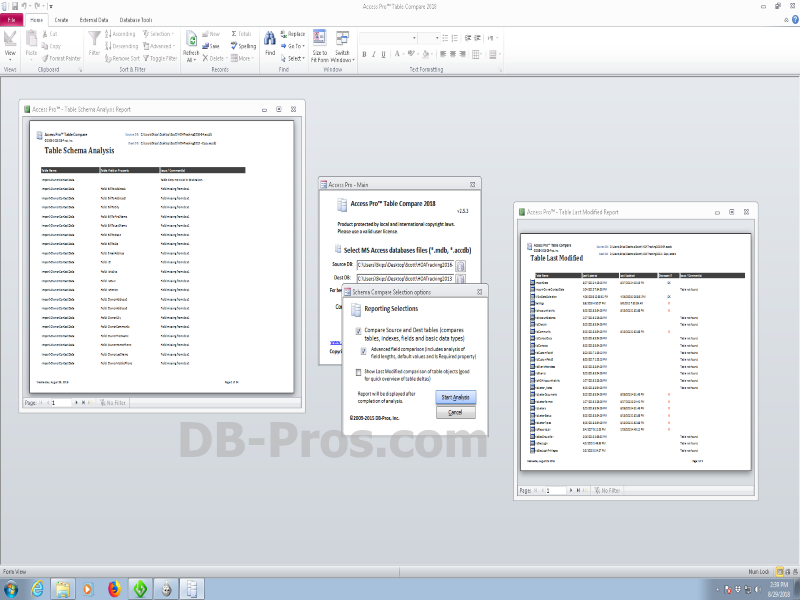The width and height of the screenshot is (800, 600).
Task: Toggle Compare Source and Dest tables checkbox
Action: coord(359,331)
